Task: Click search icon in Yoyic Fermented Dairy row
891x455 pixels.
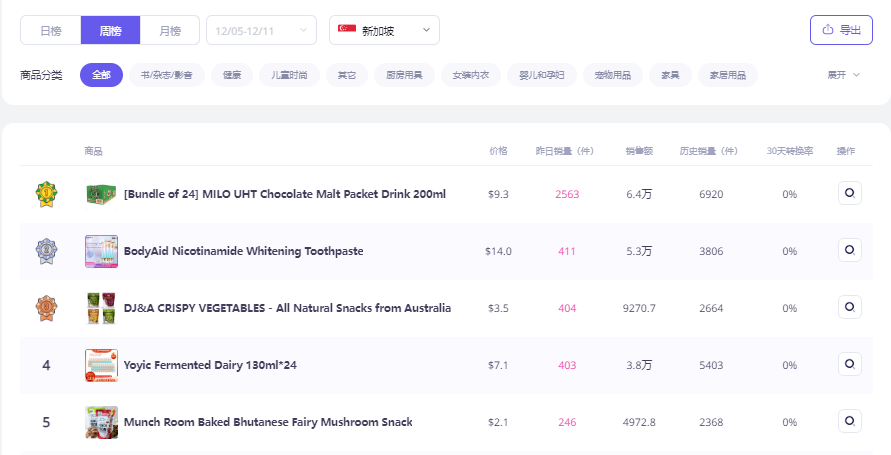Action: coord(850,364)
